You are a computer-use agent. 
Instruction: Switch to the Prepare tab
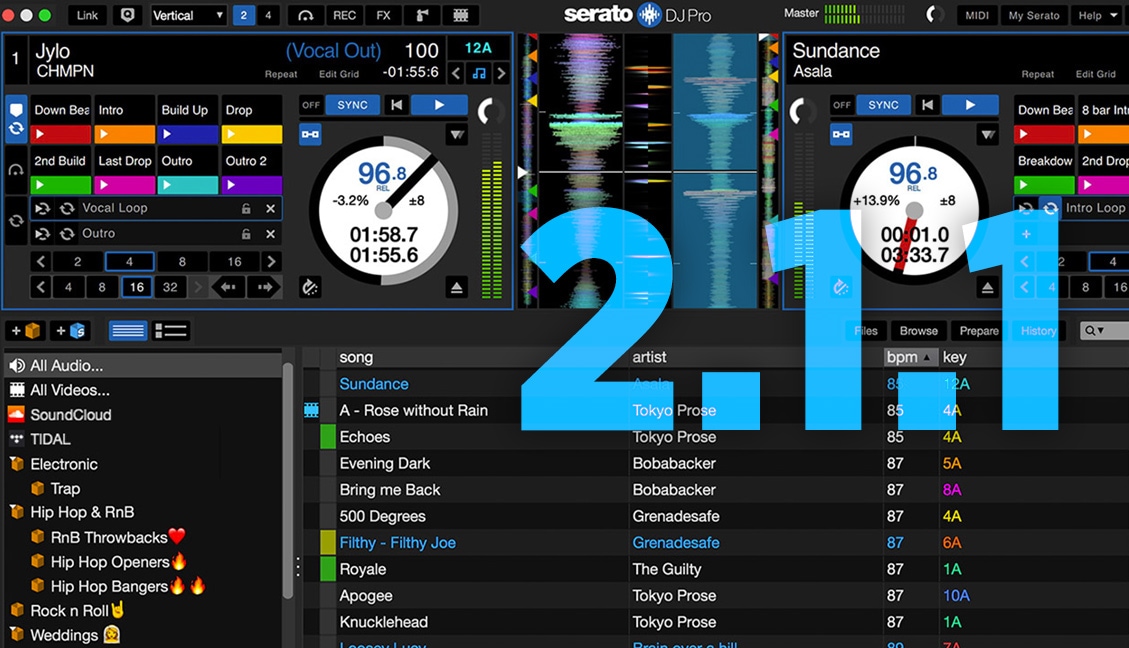coord(979,331)
